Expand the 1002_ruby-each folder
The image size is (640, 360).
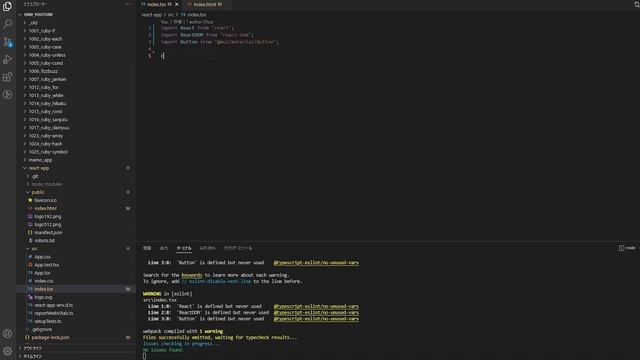pyautogui.click(x=45, y=39)
